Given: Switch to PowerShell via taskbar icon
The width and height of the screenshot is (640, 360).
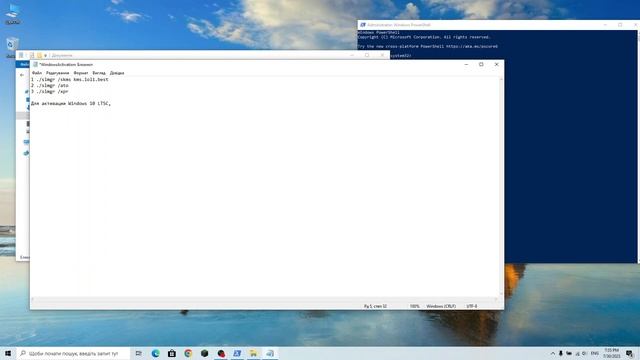Looking at the screenshot, I should tap(237, 353).
